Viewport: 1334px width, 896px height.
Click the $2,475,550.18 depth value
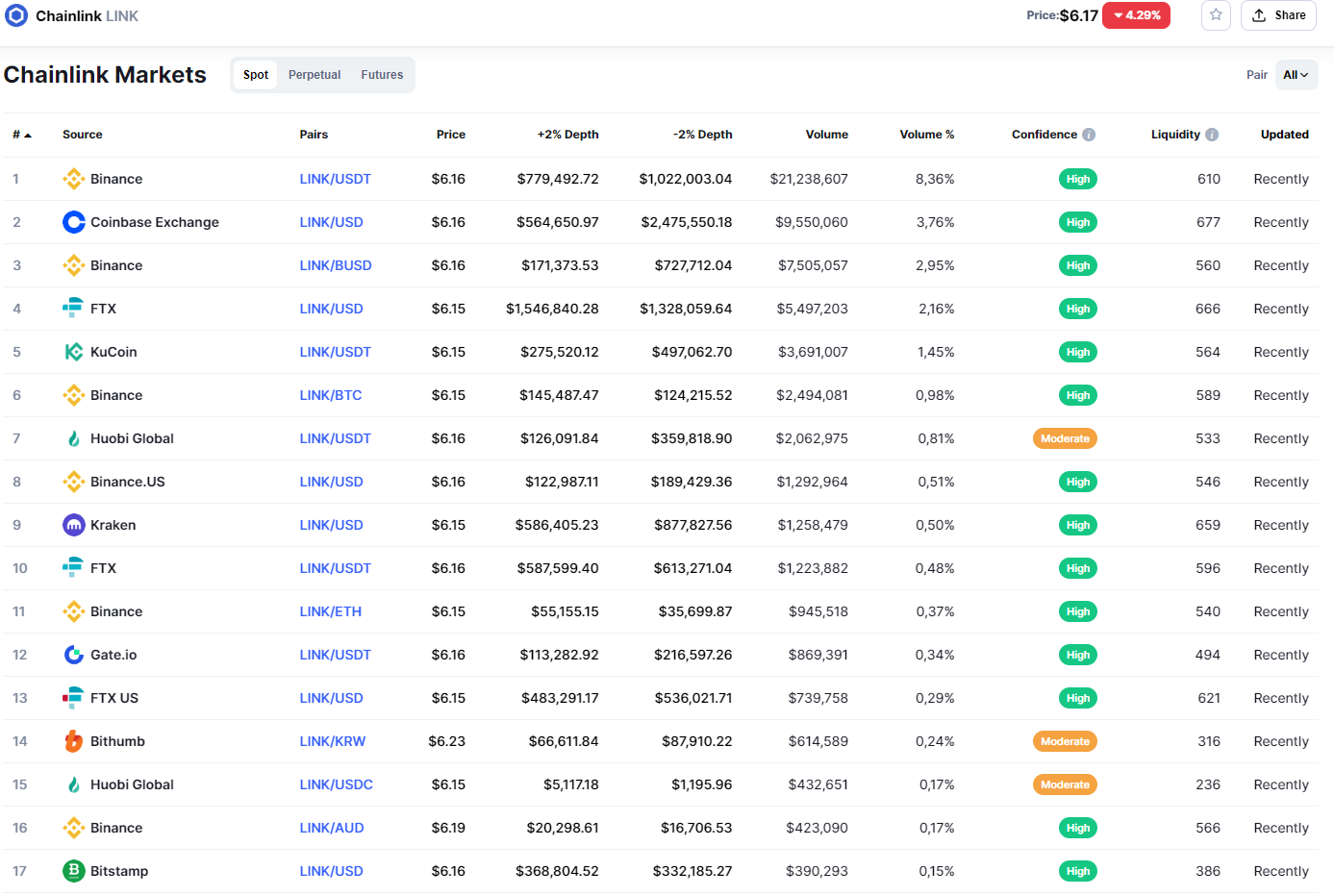click(687, 222)
